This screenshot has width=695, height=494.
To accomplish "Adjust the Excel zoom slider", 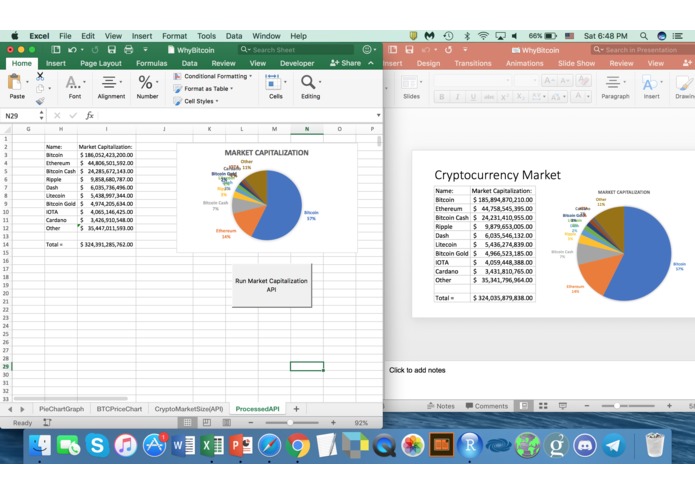I will click(x=290, y=423).
